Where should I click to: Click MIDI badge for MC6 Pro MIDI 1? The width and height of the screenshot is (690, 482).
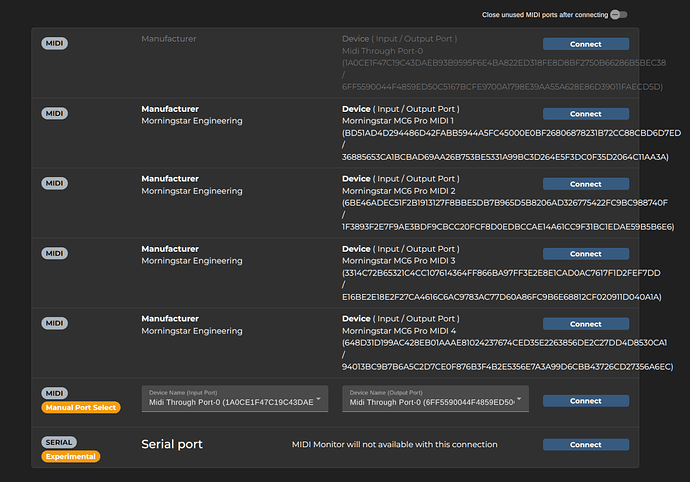55,113
